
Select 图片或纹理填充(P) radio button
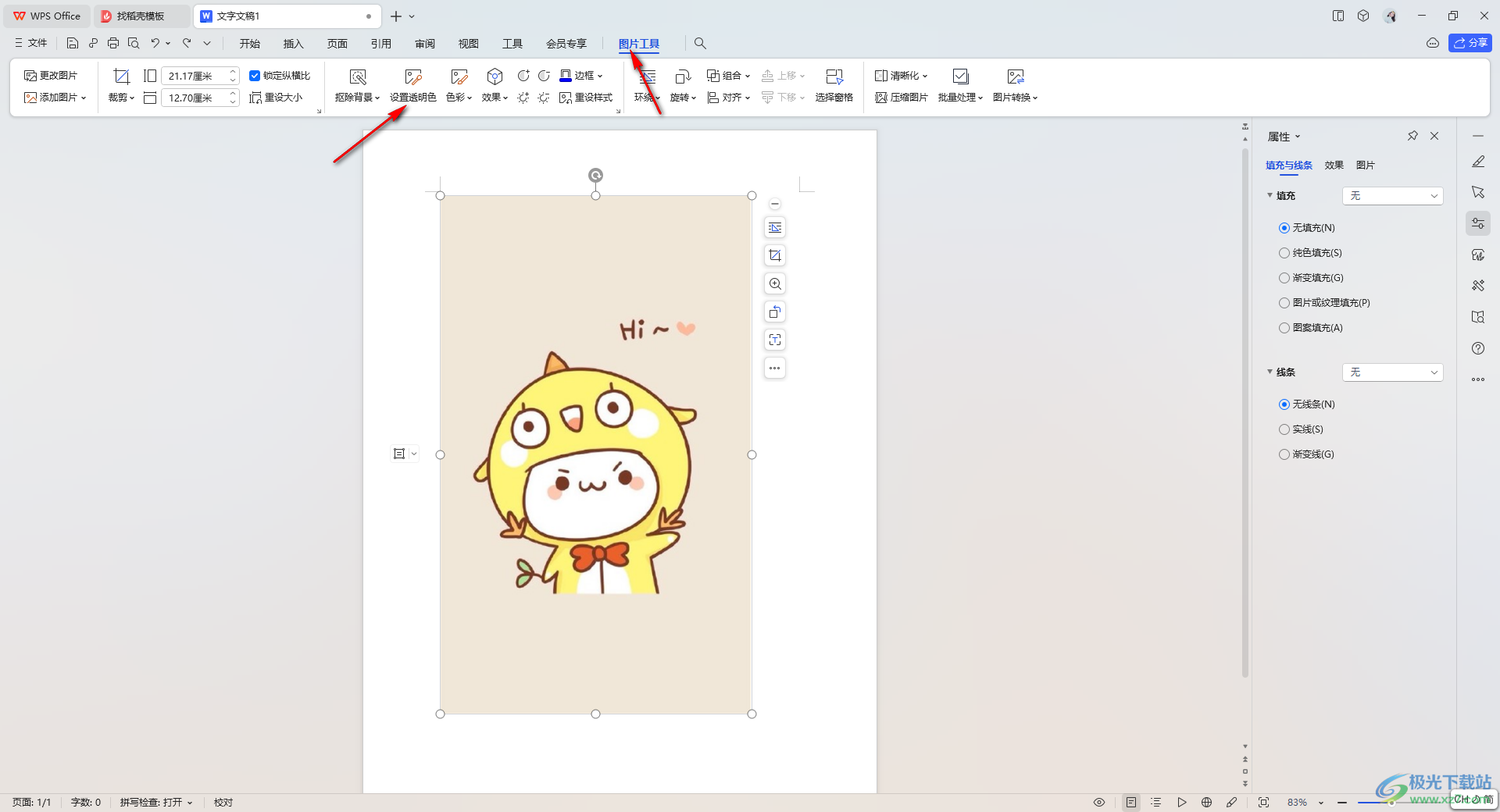pos(1284,303)
